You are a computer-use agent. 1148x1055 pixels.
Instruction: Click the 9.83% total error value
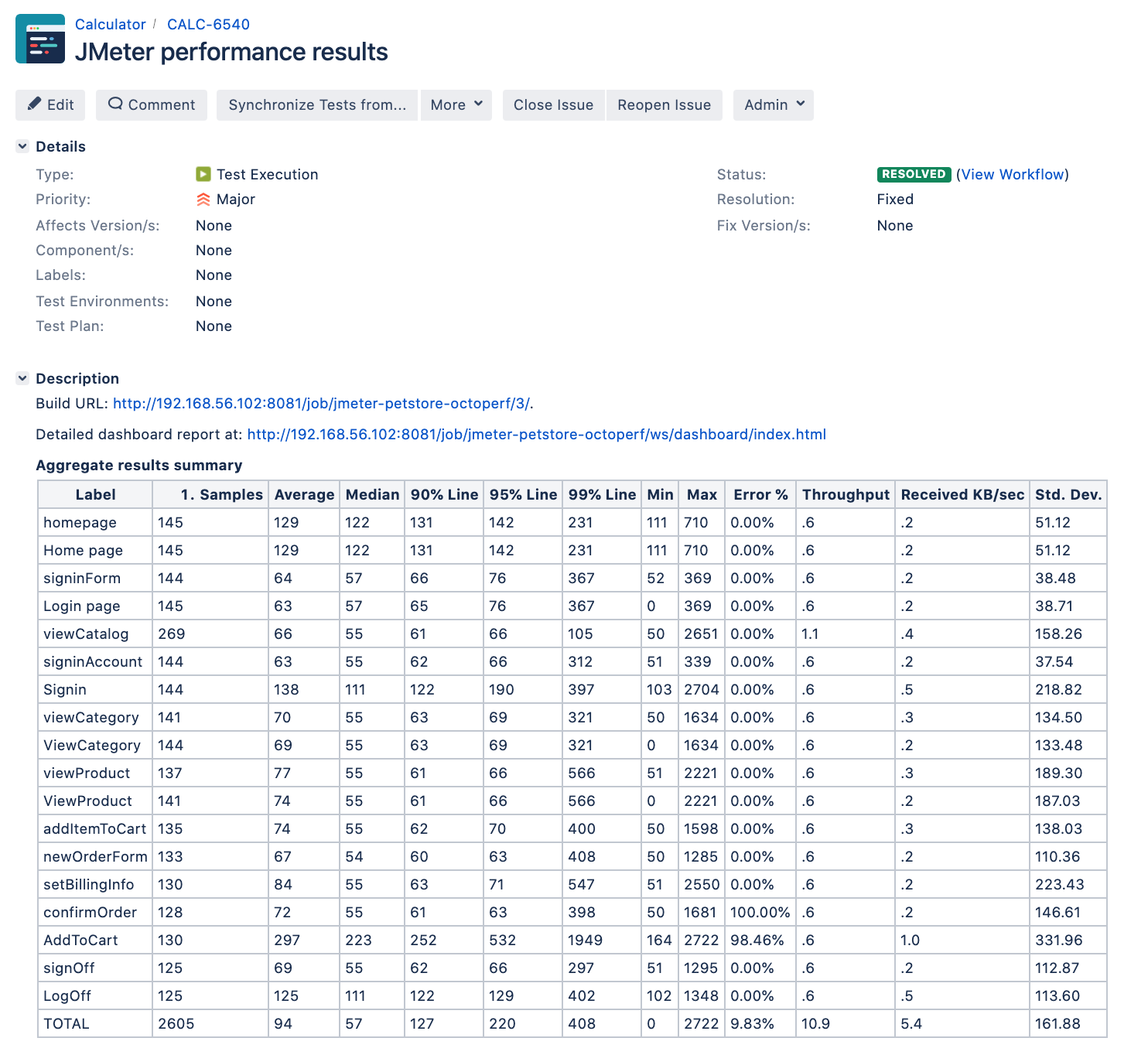tap(760, 1024)
